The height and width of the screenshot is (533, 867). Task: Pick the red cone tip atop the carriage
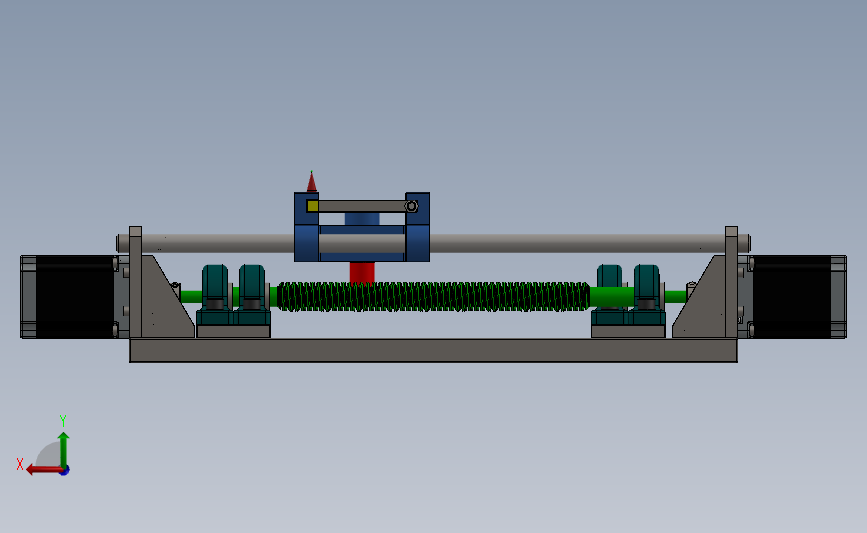tap(312, 182)
